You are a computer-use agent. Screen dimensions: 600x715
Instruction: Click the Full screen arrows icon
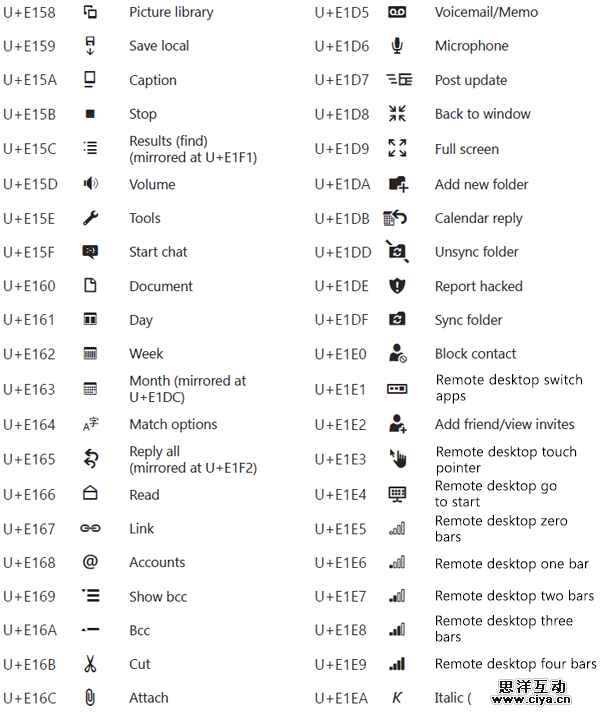(397, 149)
